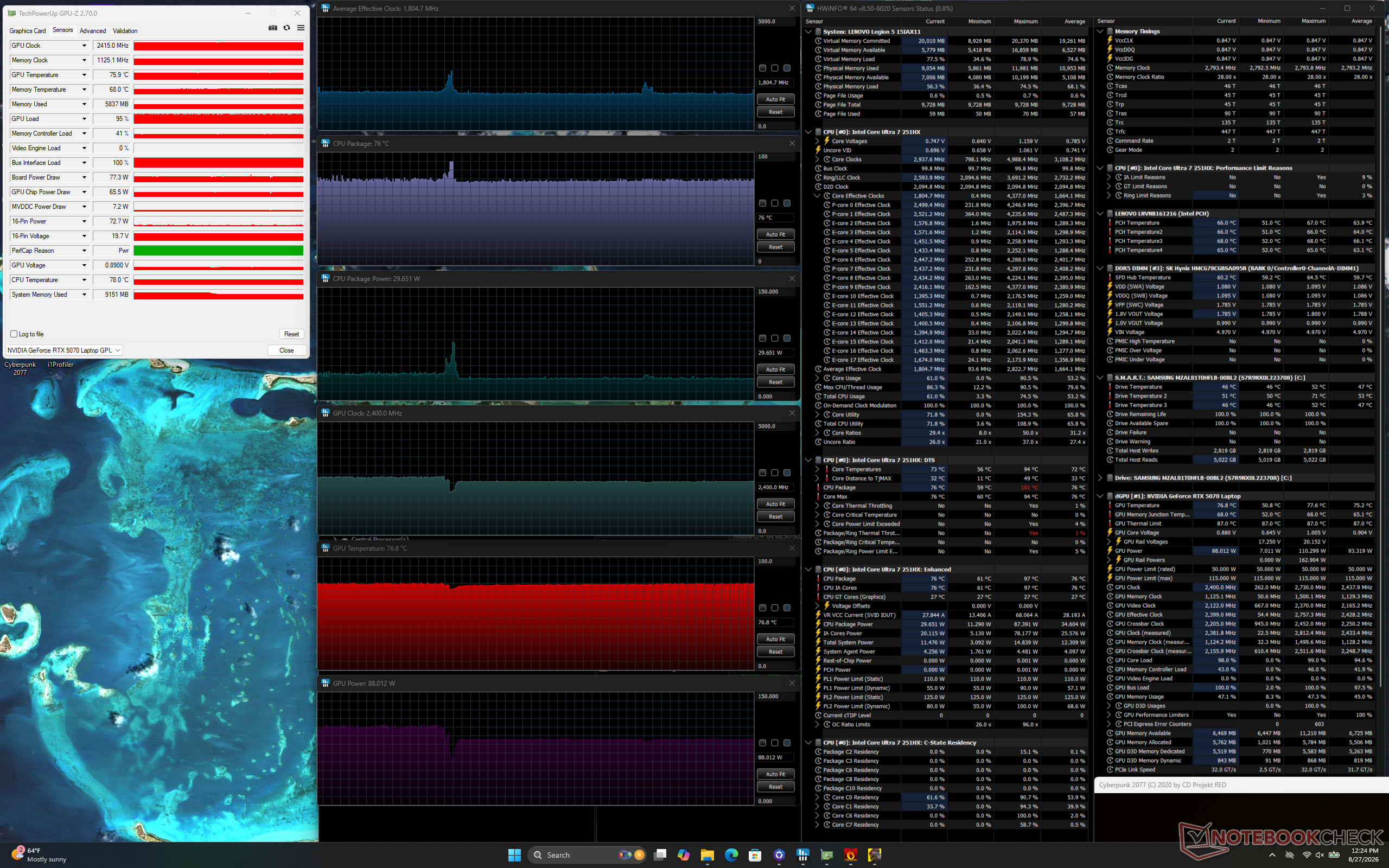The width and height of the screenshot is (1389, 868).
Task: Click the HWiNFO blue bars taskbar icon
Action: tap(803, 855)
